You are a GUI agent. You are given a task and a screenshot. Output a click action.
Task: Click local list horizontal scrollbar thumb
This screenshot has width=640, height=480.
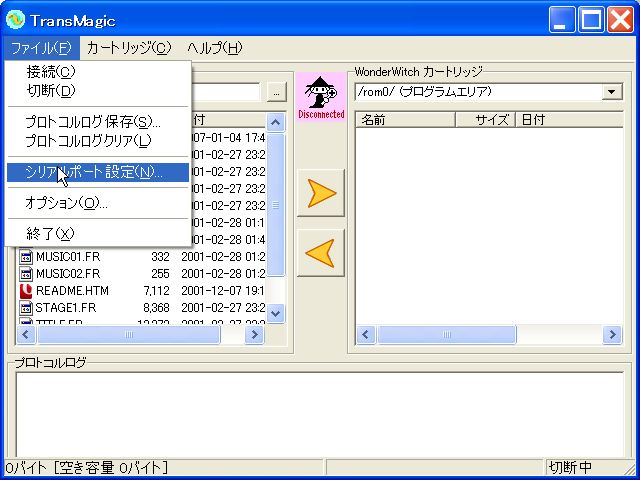(x=129, y=335)
